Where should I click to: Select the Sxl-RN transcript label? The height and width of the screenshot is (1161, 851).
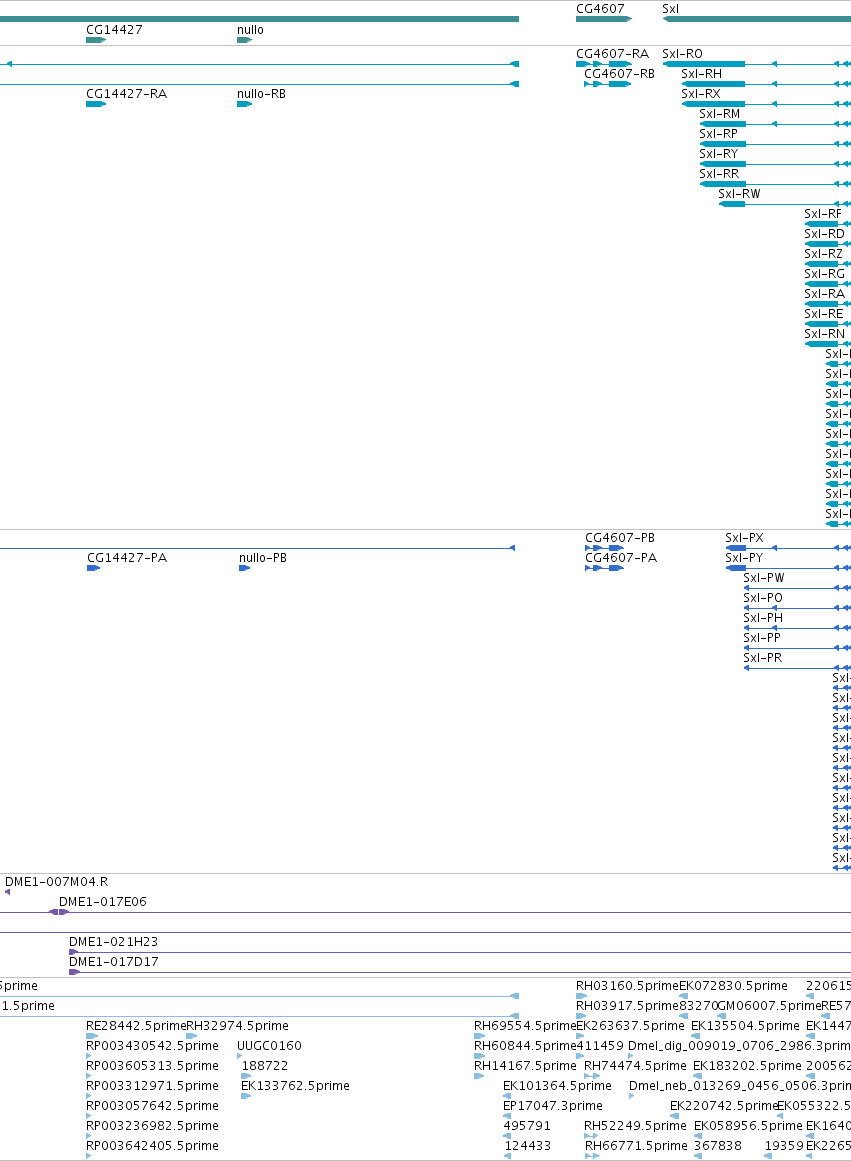(824, 334)
